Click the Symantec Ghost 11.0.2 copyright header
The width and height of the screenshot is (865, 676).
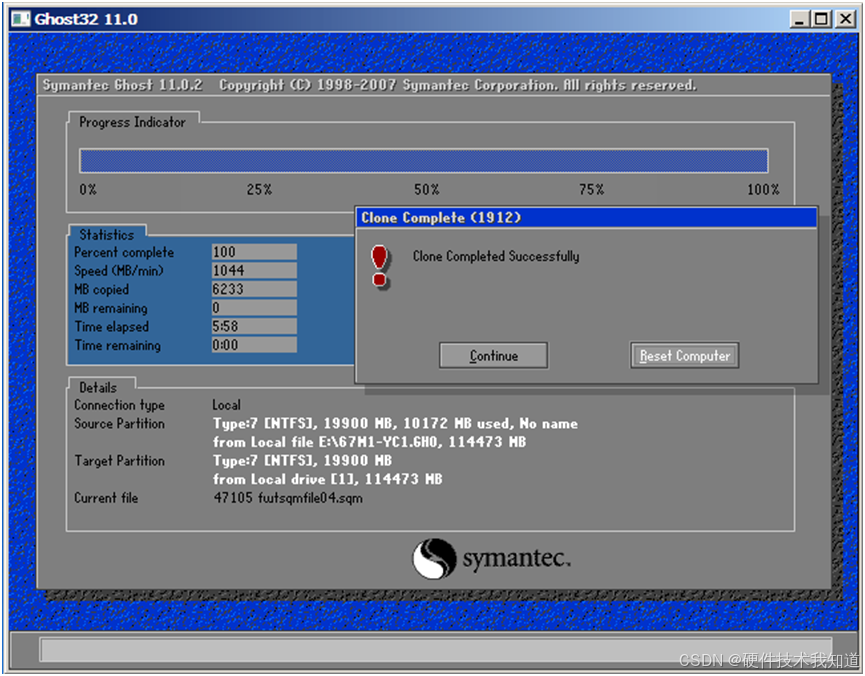coord(370,85)
